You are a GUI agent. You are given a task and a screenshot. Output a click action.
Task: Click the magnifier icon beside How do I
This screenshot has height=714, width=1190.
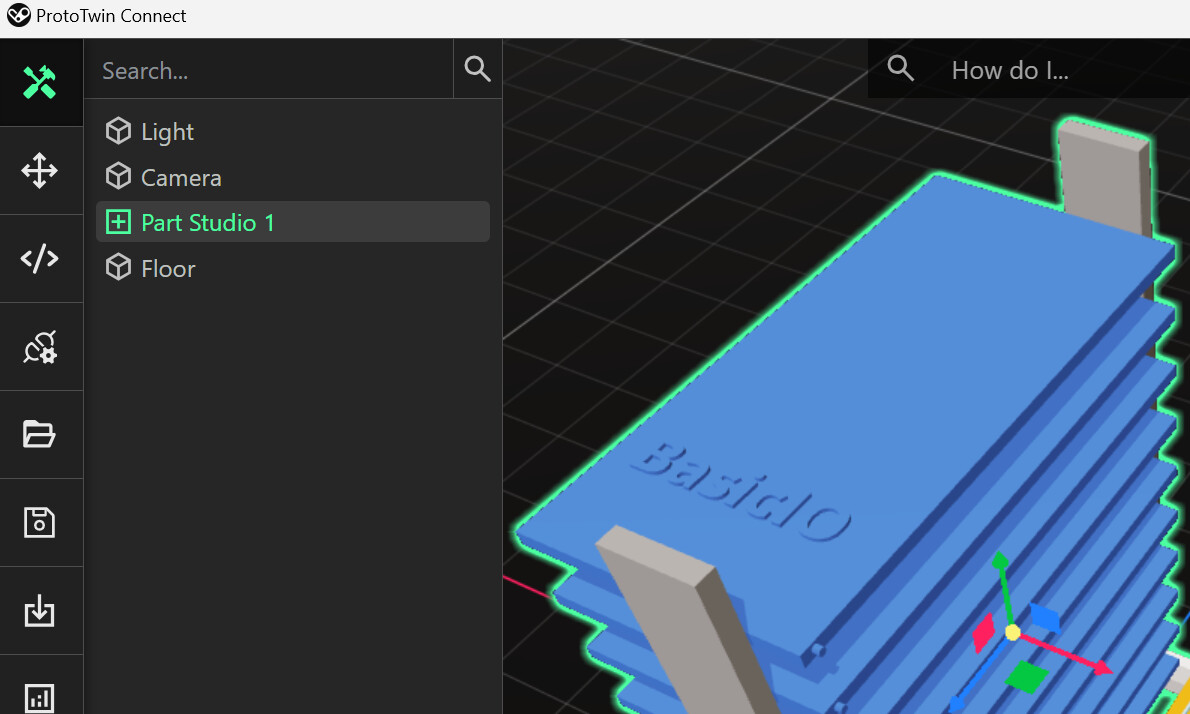click(x=901, y=69)
